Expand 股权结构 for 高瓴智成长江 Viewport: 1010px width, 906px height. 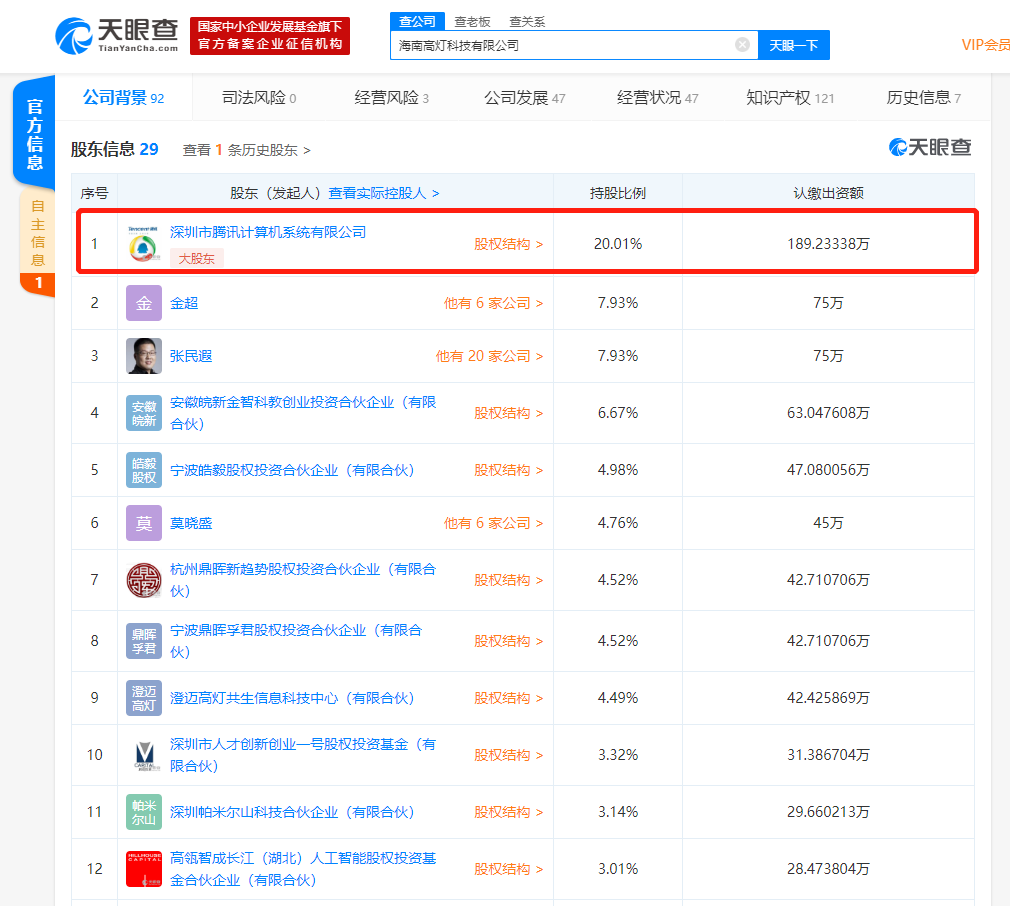tap(508, 869)
